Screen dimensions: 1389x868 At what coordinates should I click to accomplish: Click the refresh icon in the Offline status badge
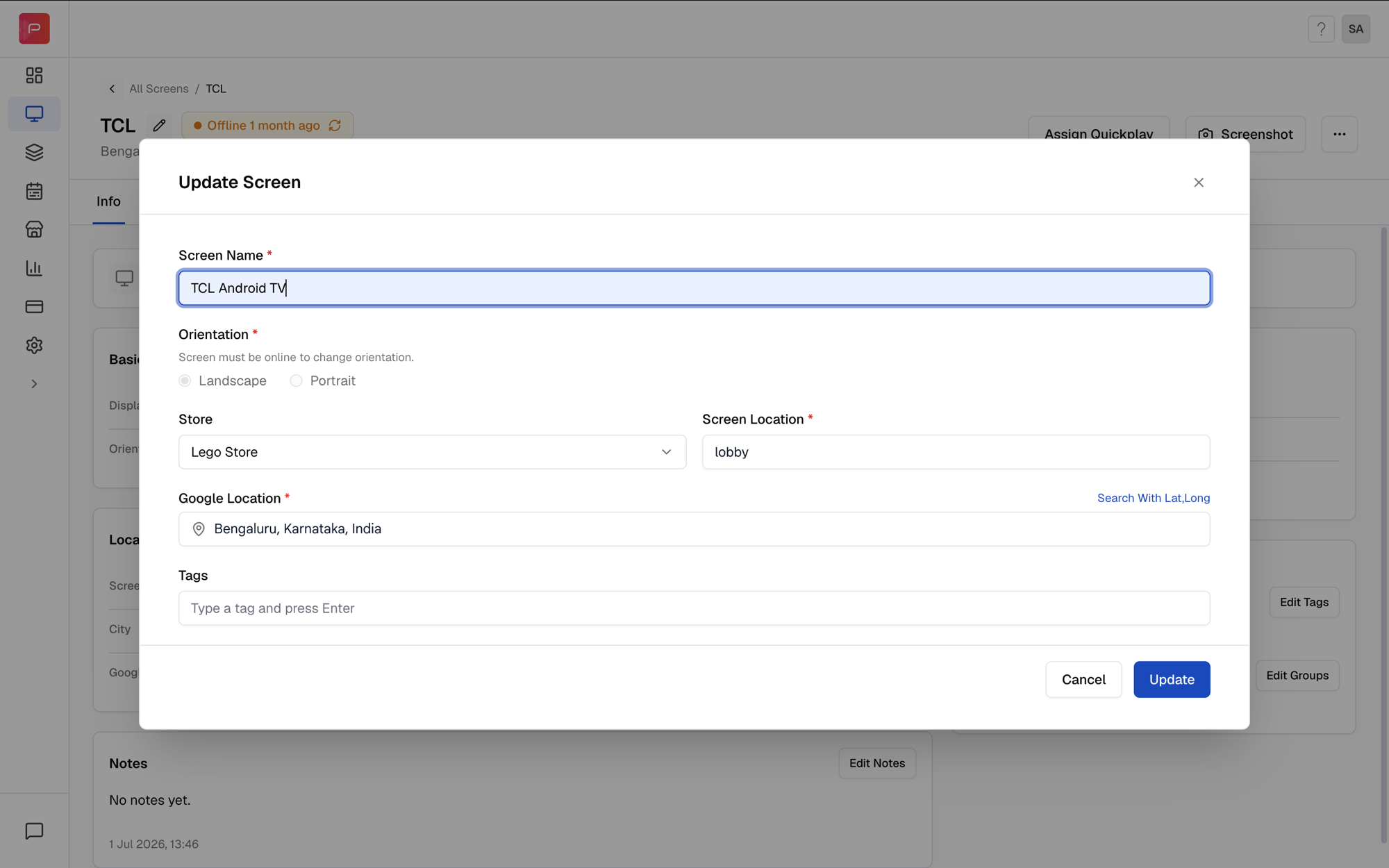(335, 126)
